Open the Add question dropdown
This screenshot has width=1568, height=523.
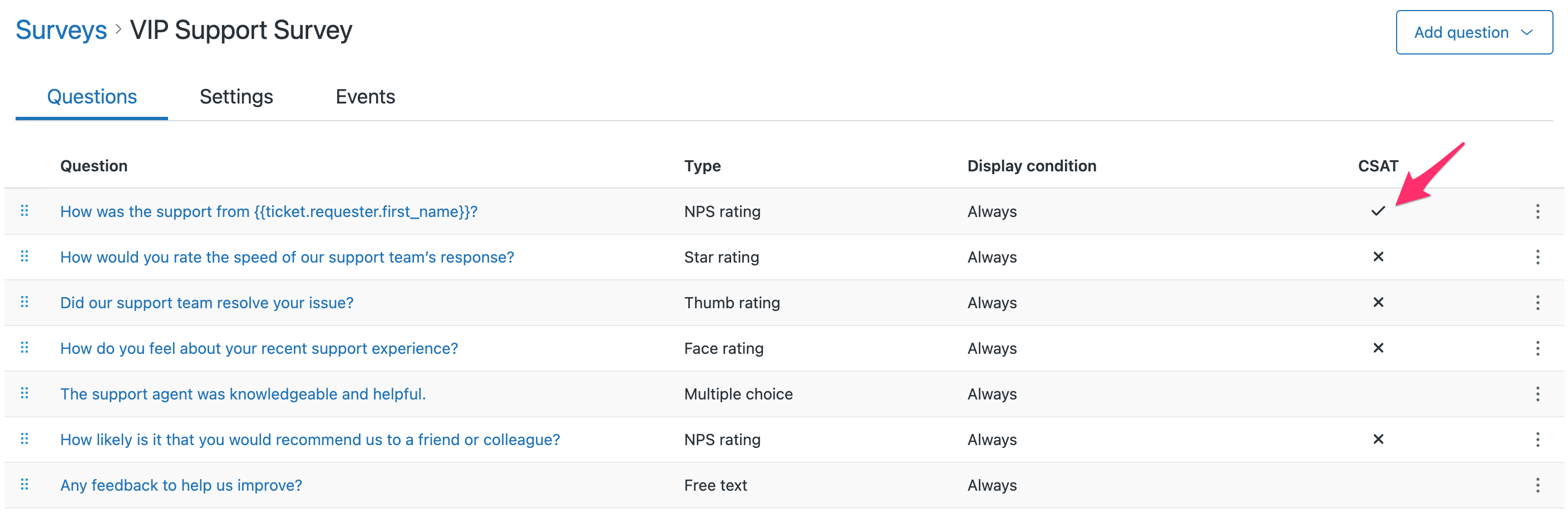coord(1473,32)
